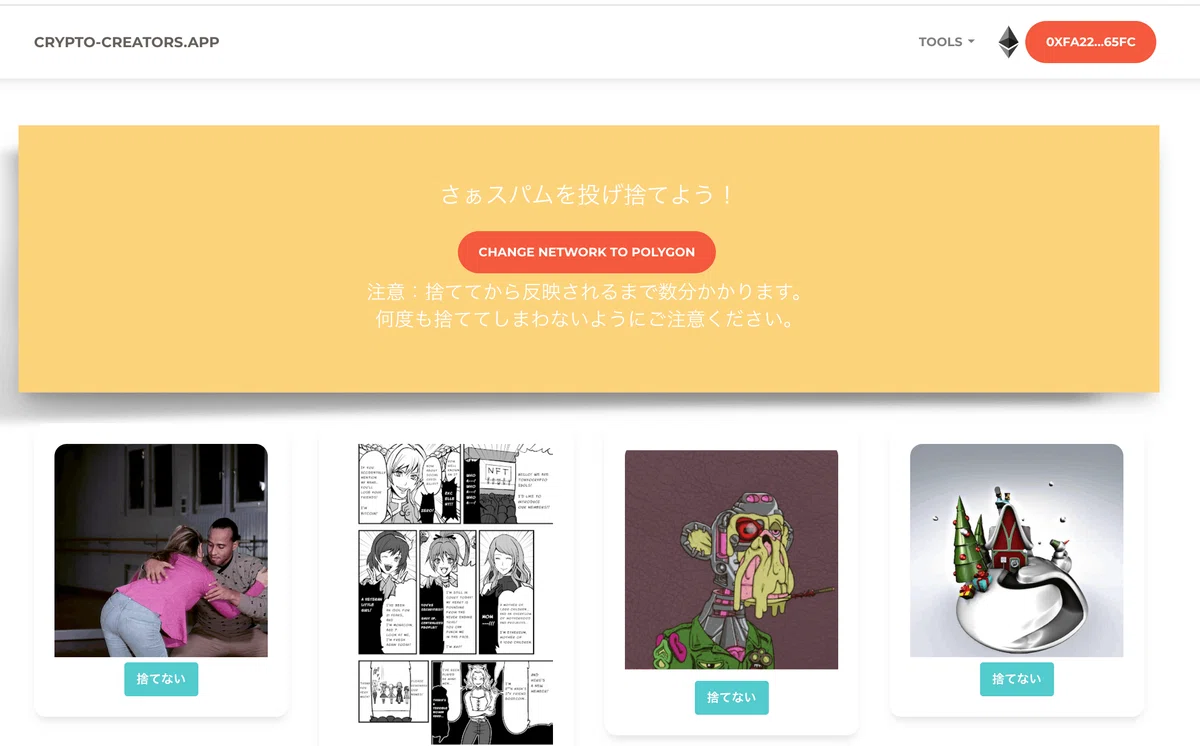Open the TOOLS dropdown menu
1200x746 pixels.
click(946, 42)
